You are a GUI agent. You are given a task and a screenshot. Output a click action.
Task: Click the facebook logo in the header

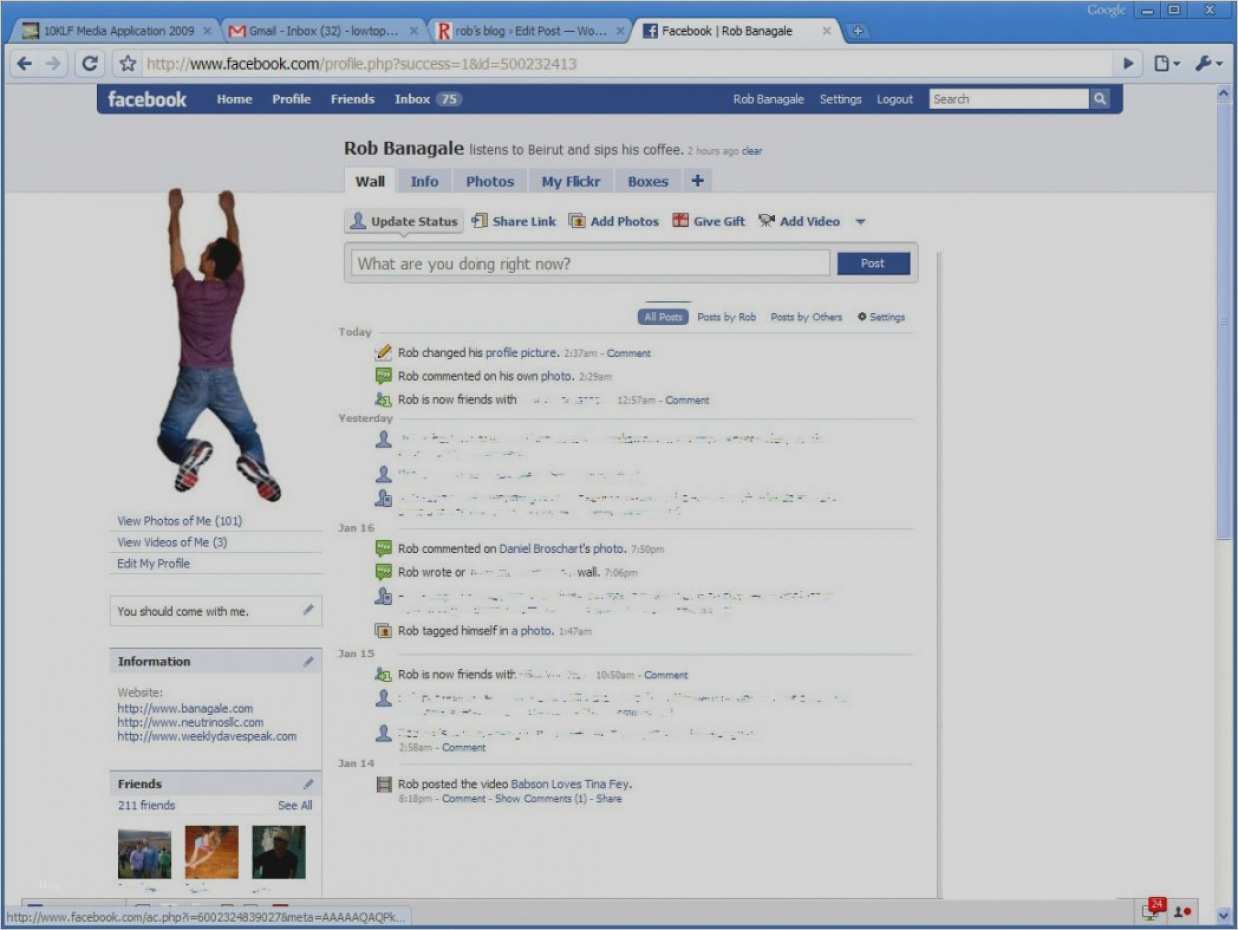pyautogui.click(x=147, y=99)
